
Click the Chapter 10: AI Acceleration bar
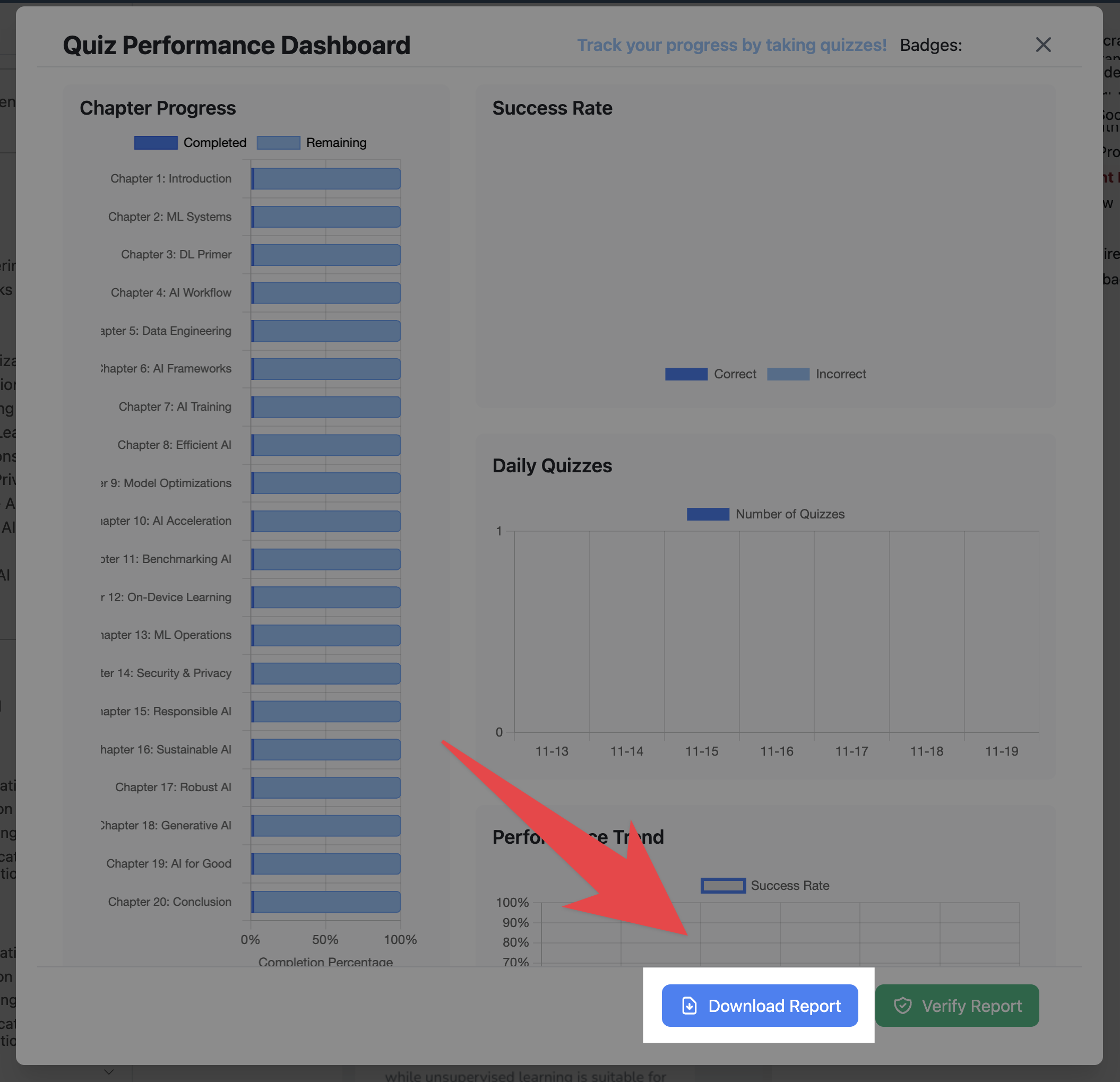(x=326, y=521)
